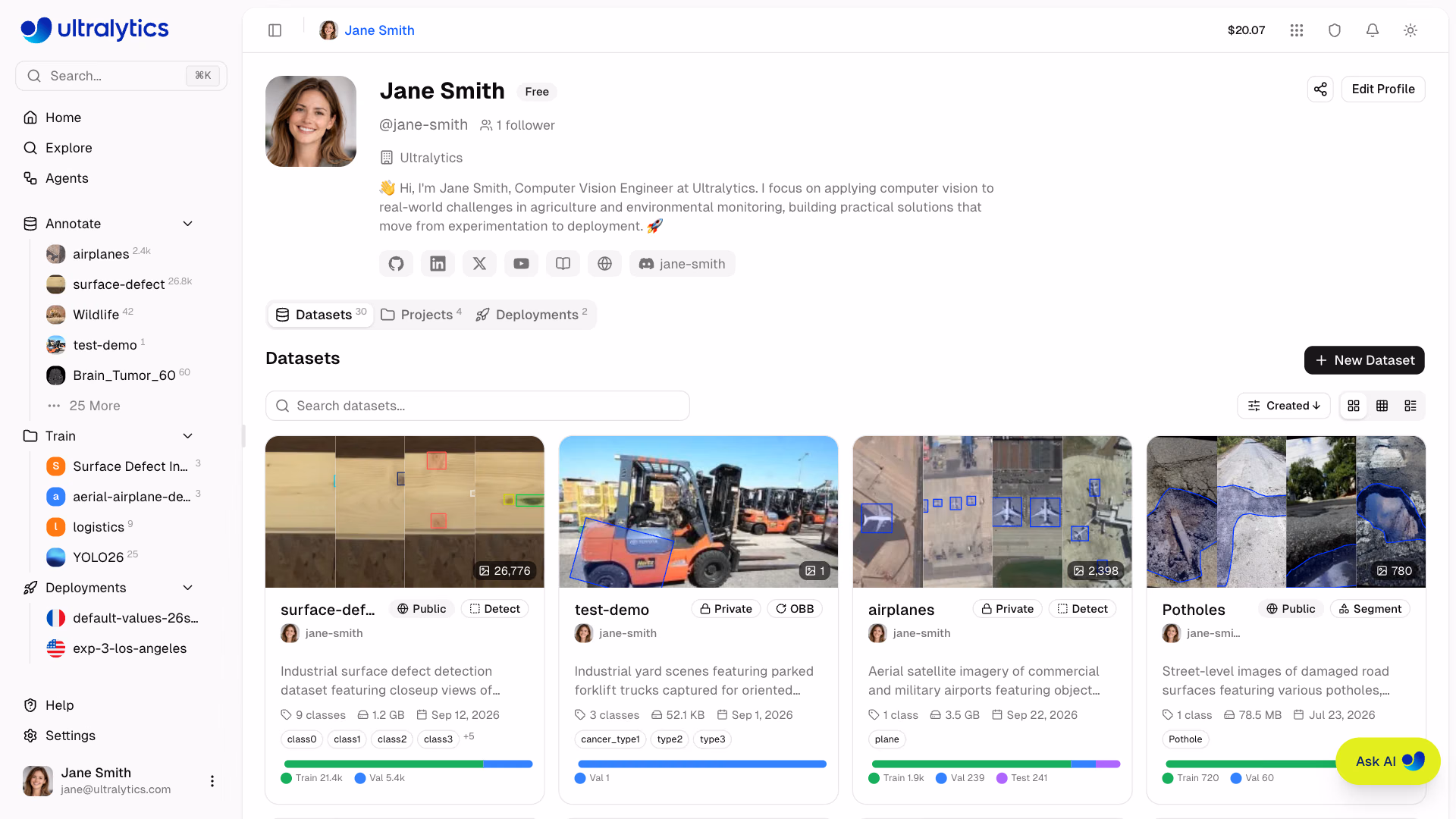Viewport: 1456px width, 819px height.
Task: Click the test-demo dataset split bar
Action: (701, 764)
